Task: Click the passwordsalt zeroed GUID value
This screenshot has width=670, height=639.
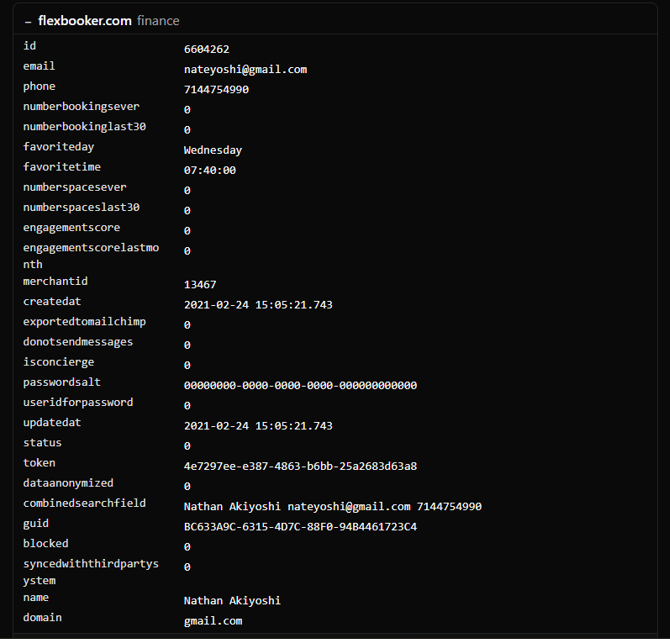Action: (x=300, y=385)
